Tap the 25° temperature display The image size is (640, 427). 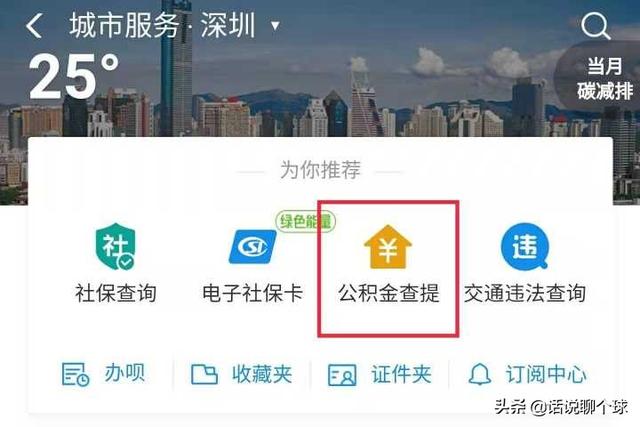(x=74, y=76)
